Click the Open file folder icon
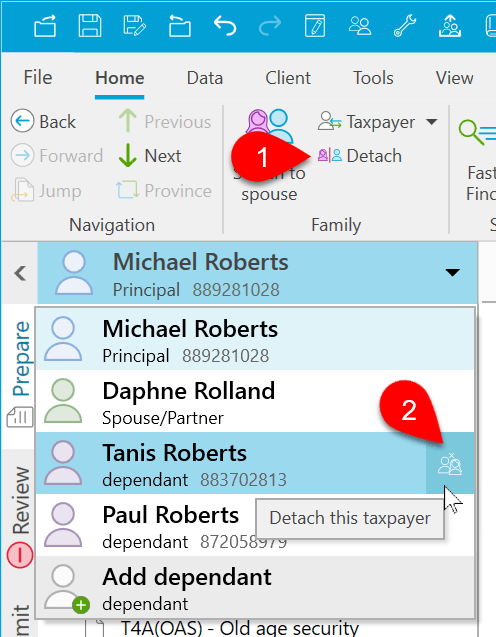The image size is (496, 637). pos(45,26)
